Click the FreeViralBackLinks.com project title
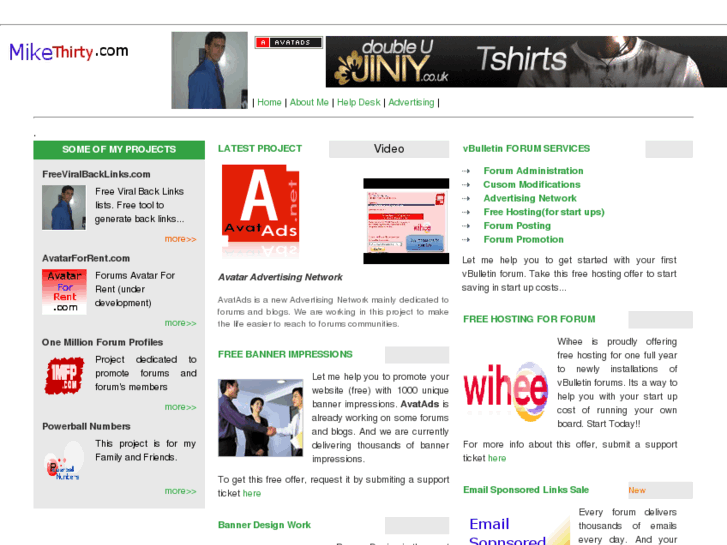This screenshot has width=727, height=545. tap(96, 174)
